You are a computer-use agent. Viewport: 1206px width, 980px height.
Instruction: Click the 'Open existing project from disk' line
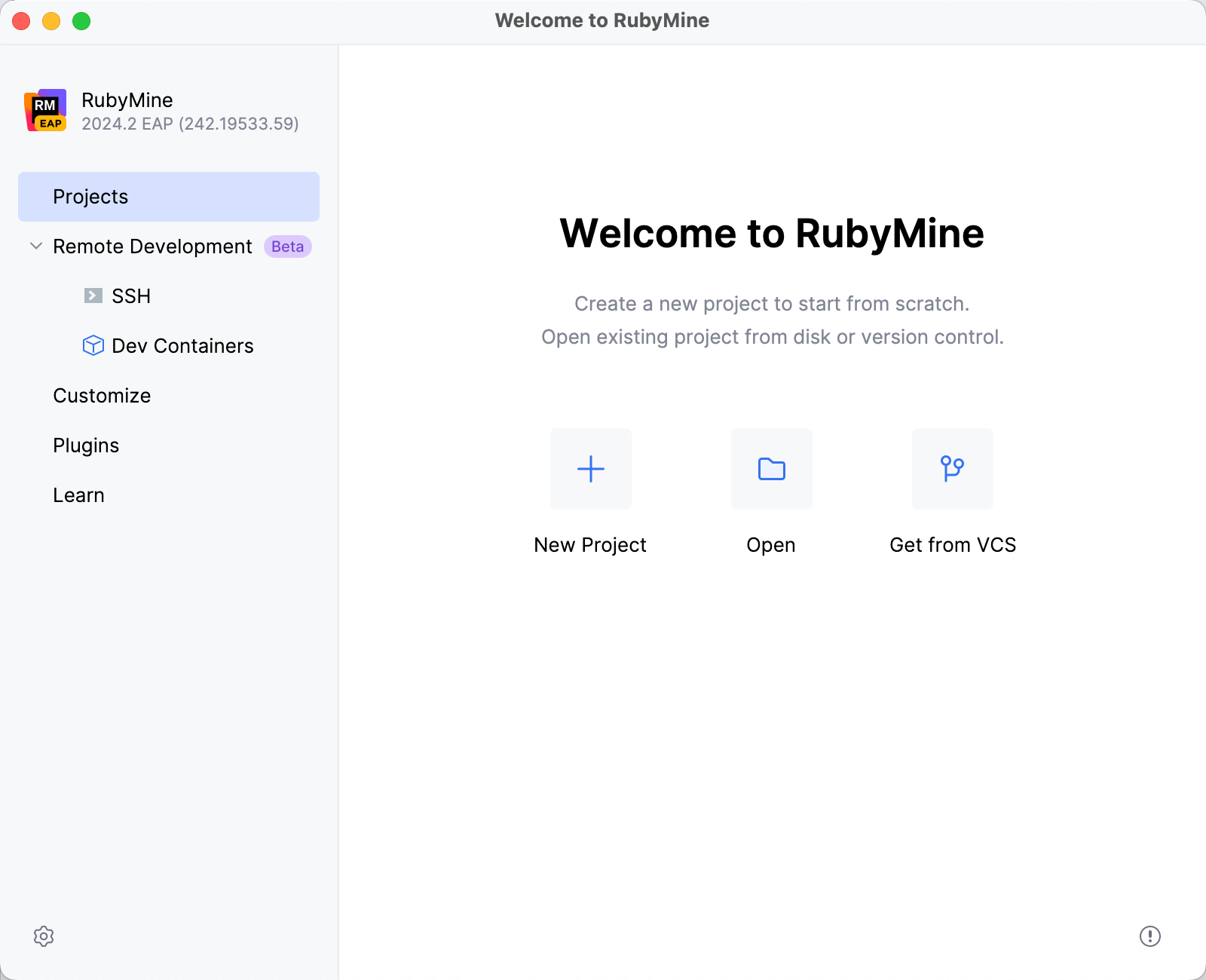pyautogui.click(x=773, y=337)
